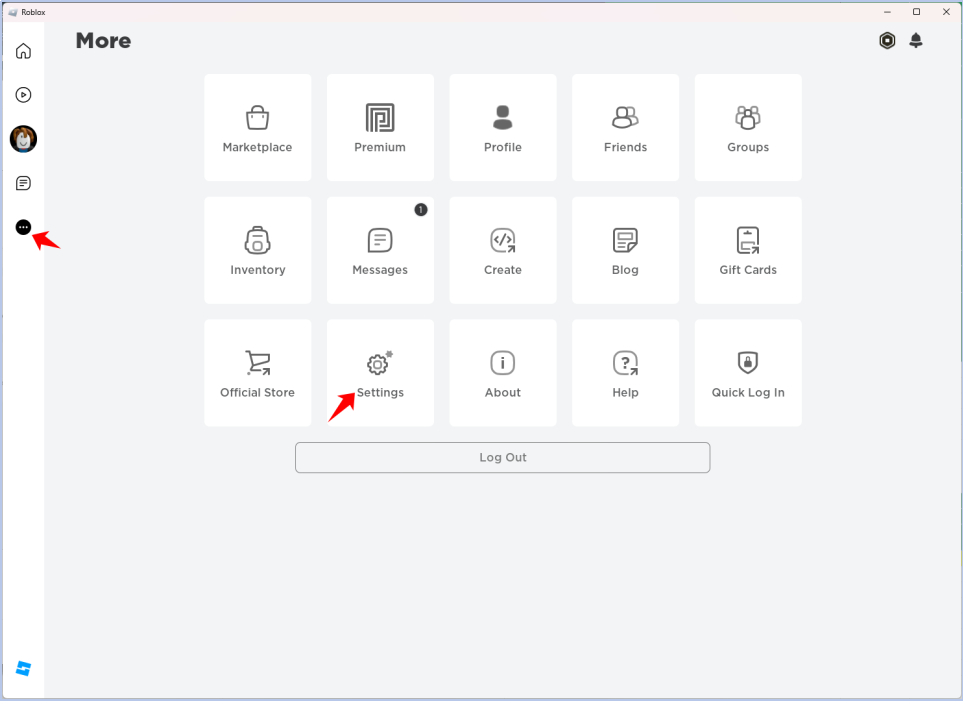Open the Official Store tile
This screenshot has height=701, width=963.
[x=257, y=373]
